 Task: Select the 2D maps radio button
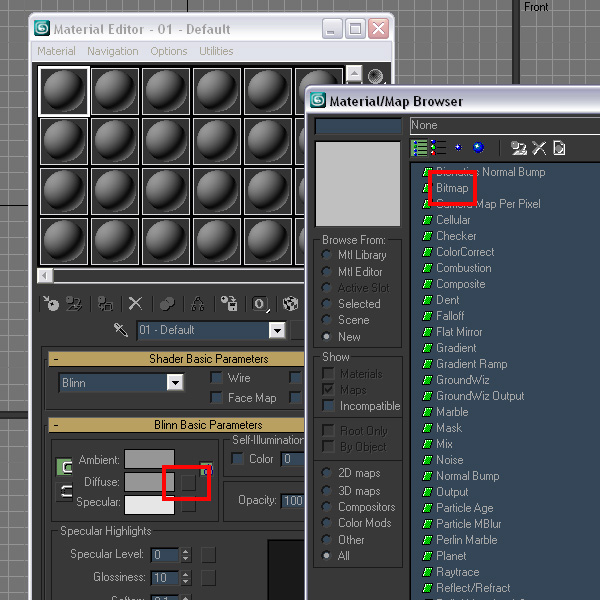coord(326,473)
